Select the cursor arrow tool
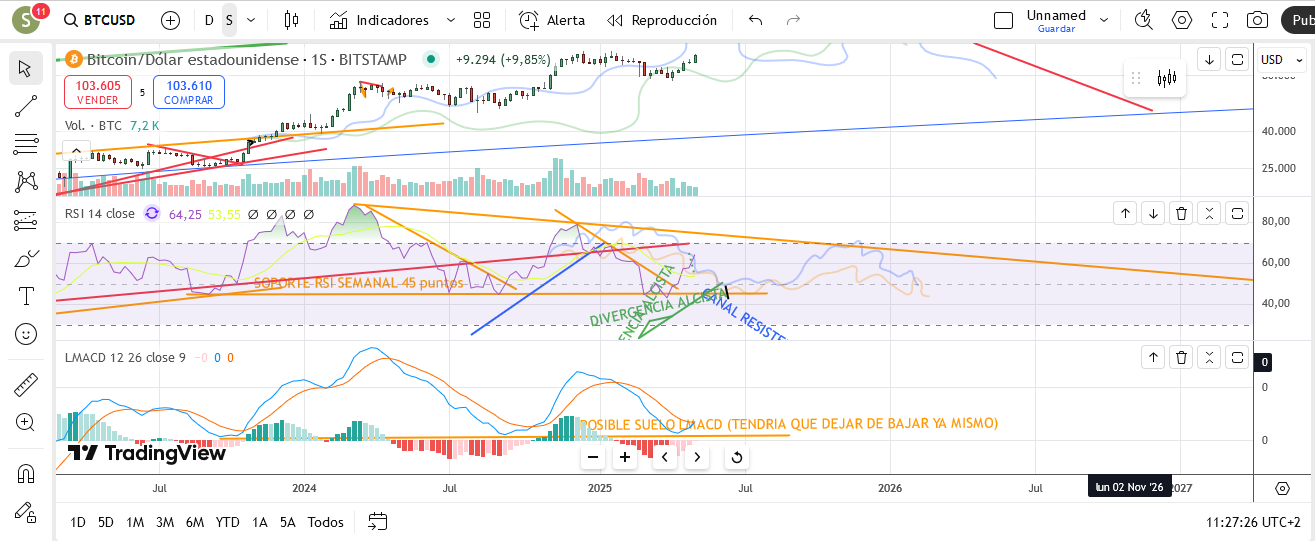1315x541 pixels. pyautogui.click(x=26, y=68)
